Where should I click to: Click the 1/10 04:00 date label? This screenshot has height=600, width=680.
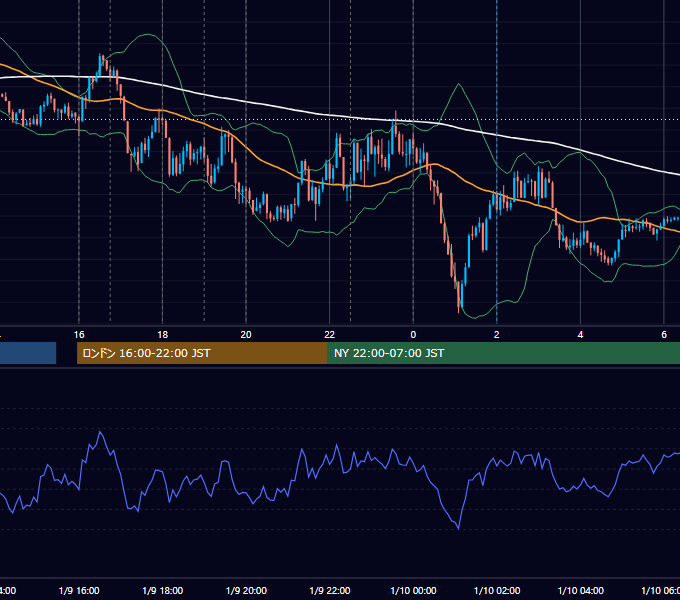tap(581, 591)
